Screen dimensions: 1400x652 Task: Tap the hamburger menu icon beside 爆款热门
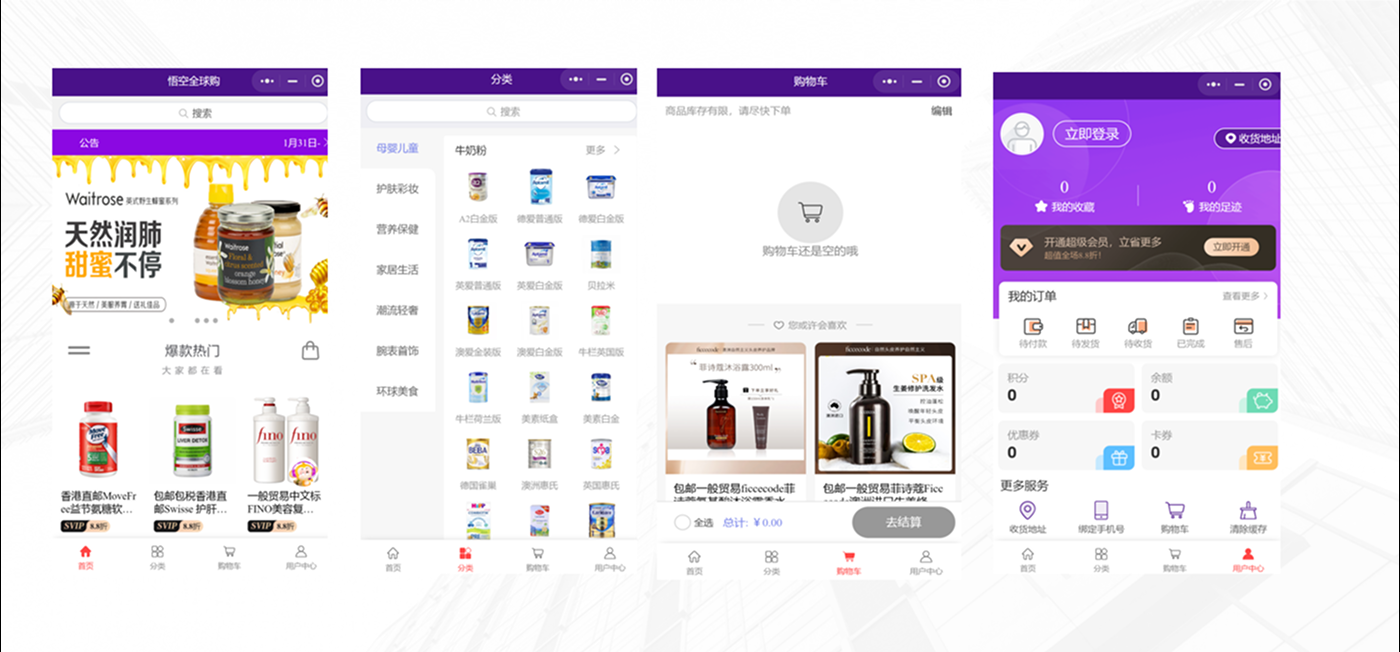(x=78, y=351)
